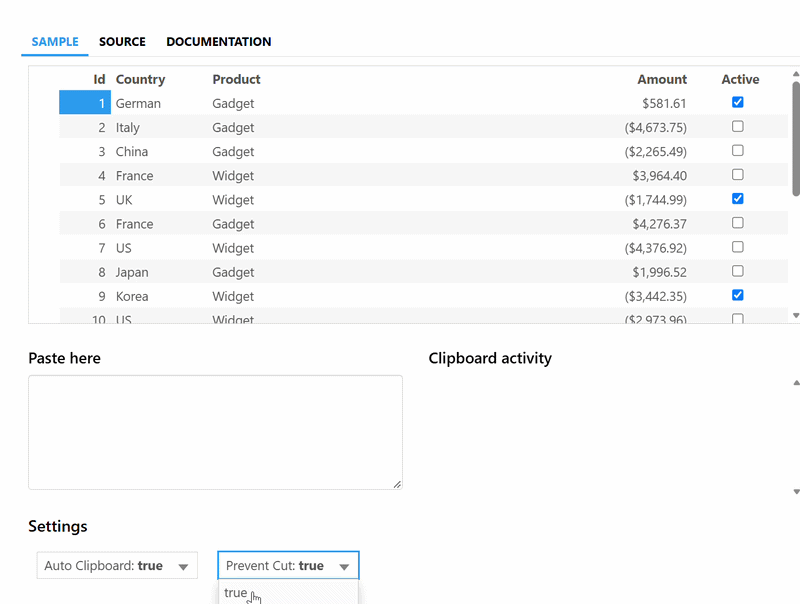The height and width of the screenshot is (604, 800).
Task: Click the grid vertical scrollbar thumb
Action: coord(796,138)
